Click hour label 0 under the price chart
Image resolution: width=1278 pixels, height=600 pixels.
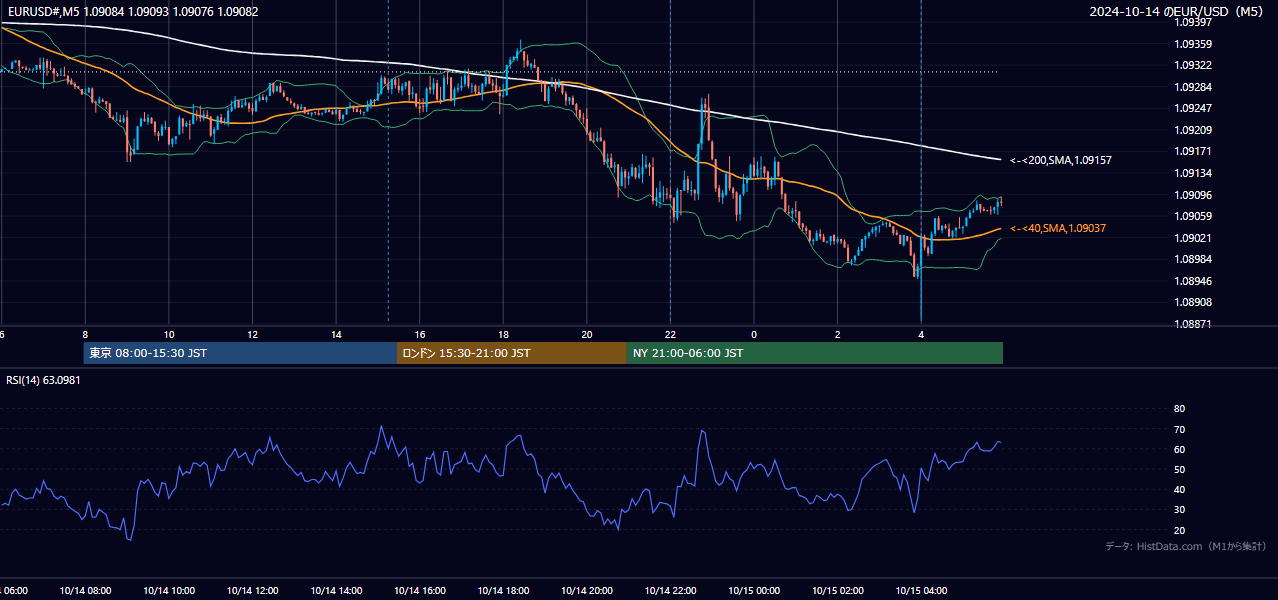tap(754, 334)
